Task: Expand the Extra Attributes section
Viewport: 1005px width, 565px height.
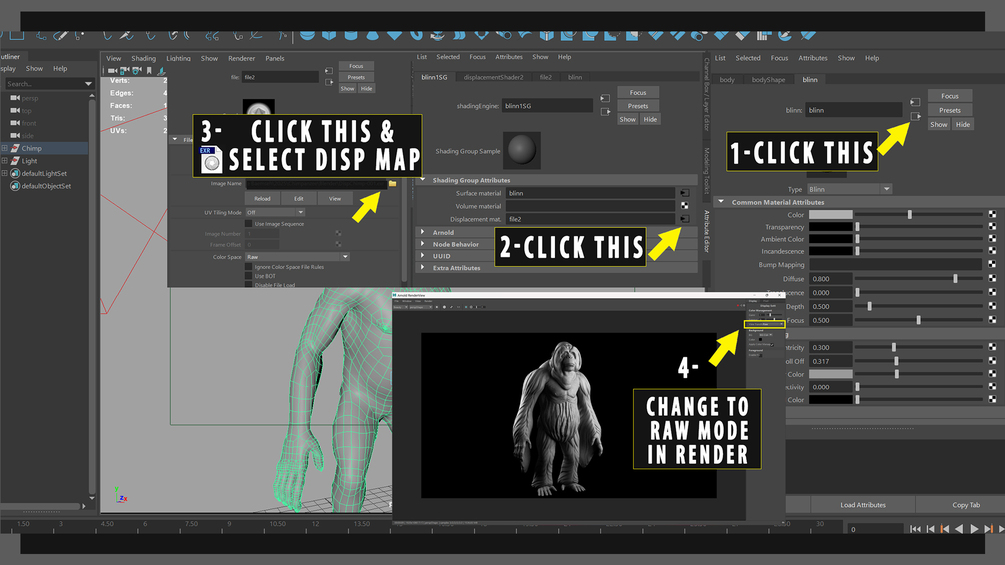Action: point(422,267)
